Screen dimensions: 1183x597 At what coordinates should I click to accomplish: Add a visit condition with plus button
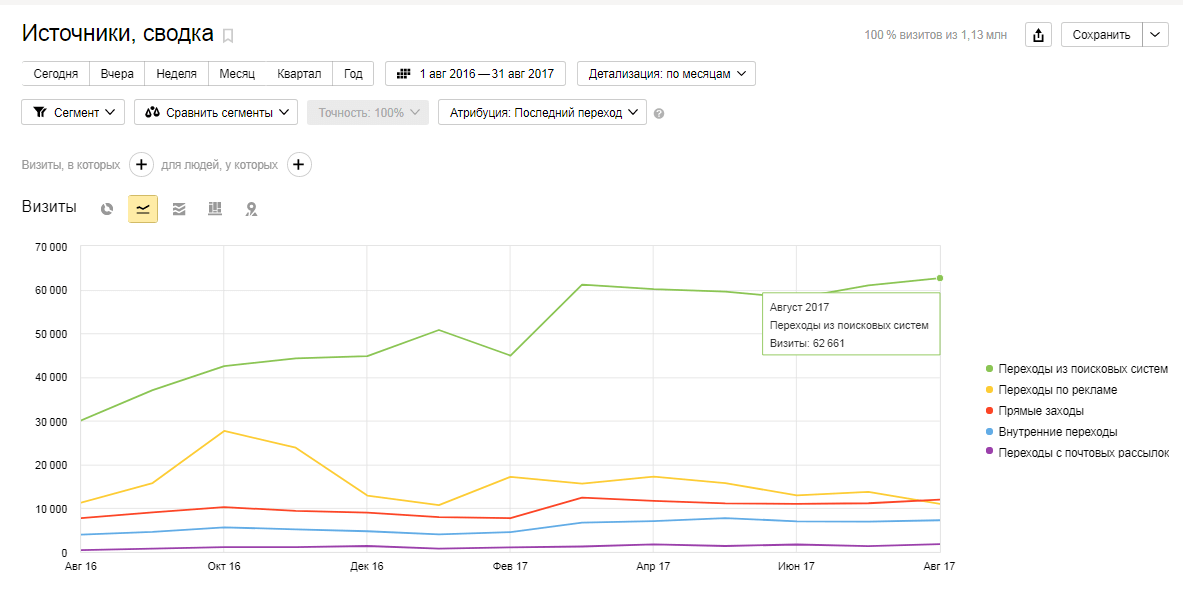coord(141,165)
